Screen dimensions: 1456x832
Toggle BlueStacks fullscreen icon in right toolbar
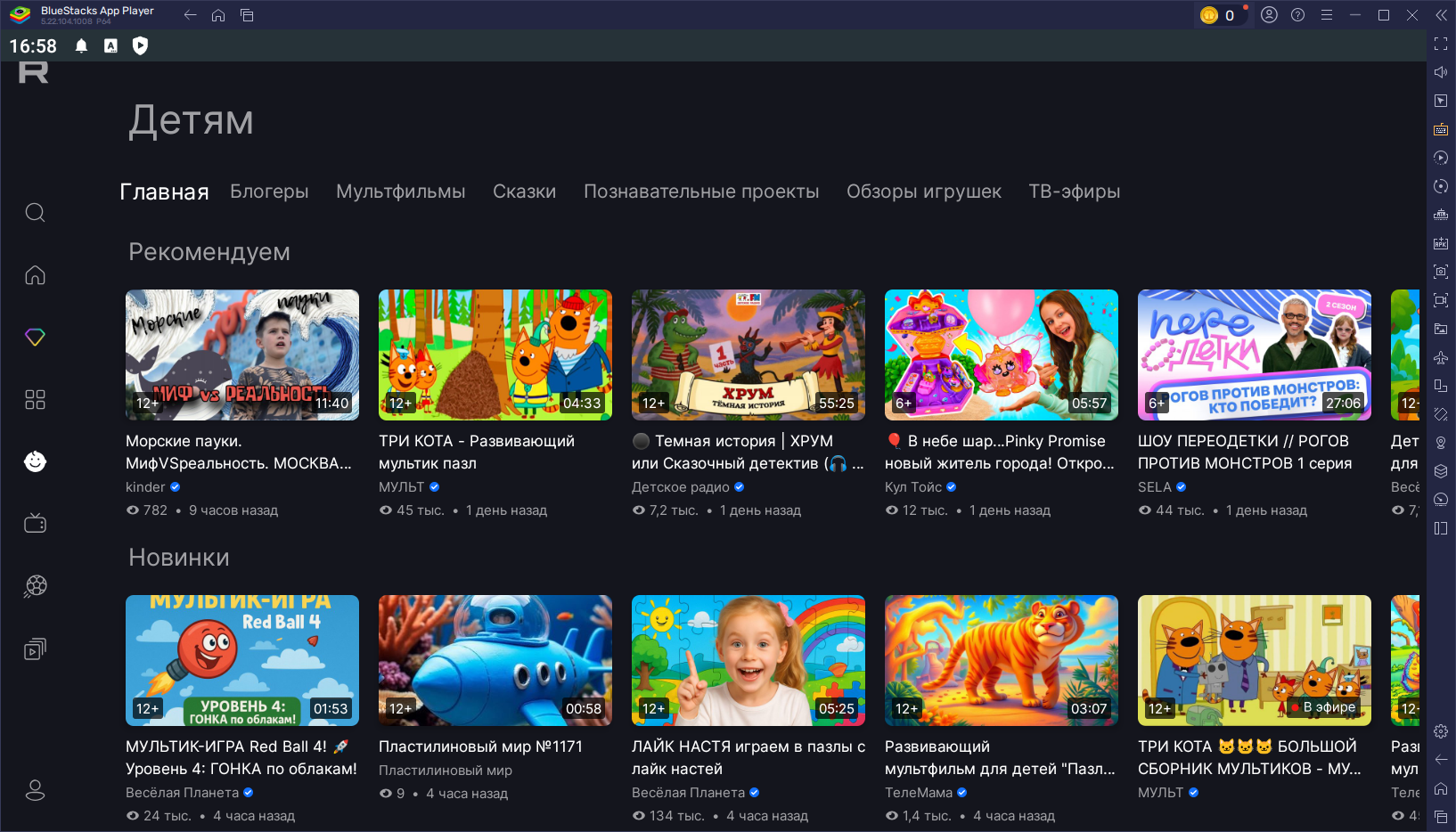pos(1441,44)
